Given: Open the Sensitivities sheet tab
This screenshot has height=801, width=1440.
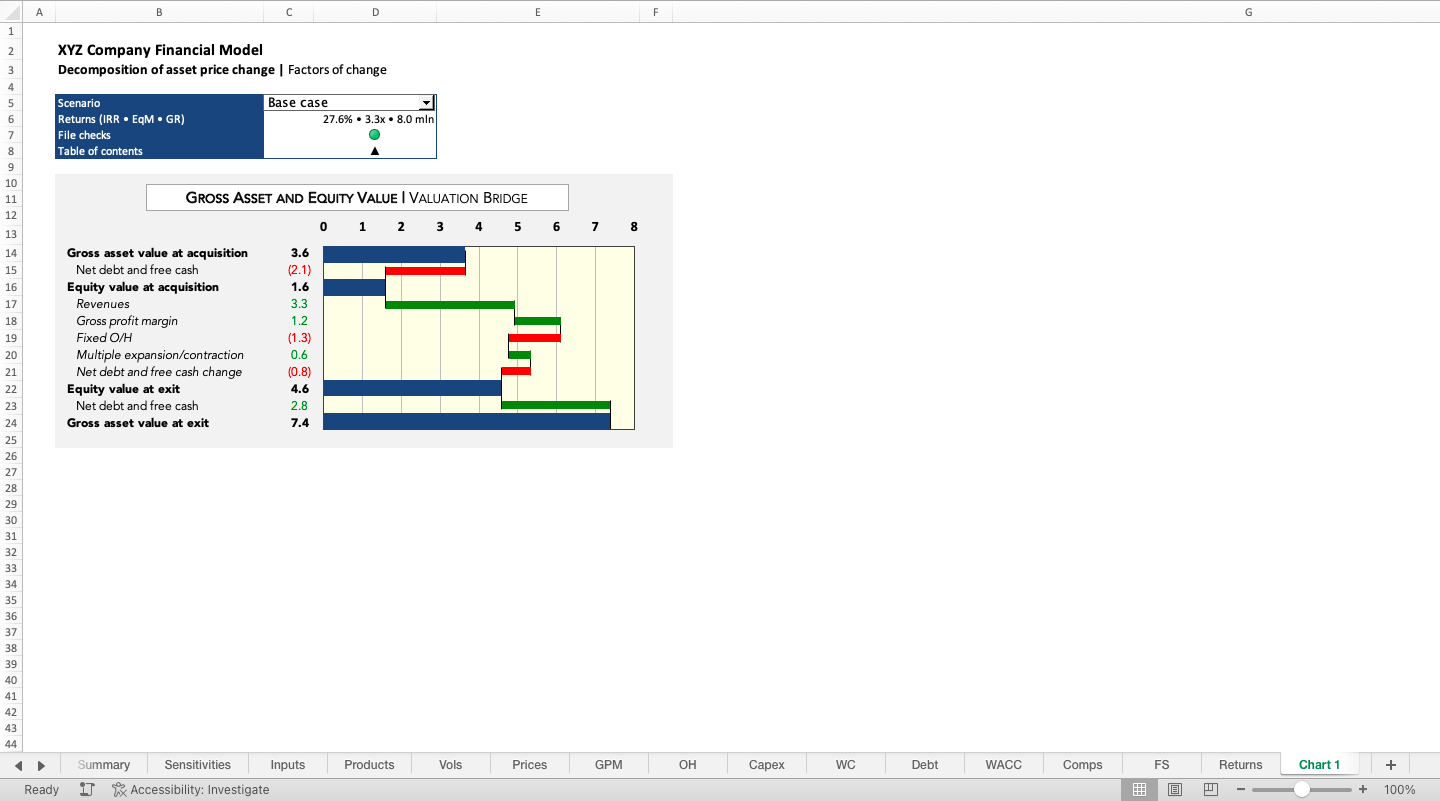Looking at the screenshot, I should coord(197,765).
